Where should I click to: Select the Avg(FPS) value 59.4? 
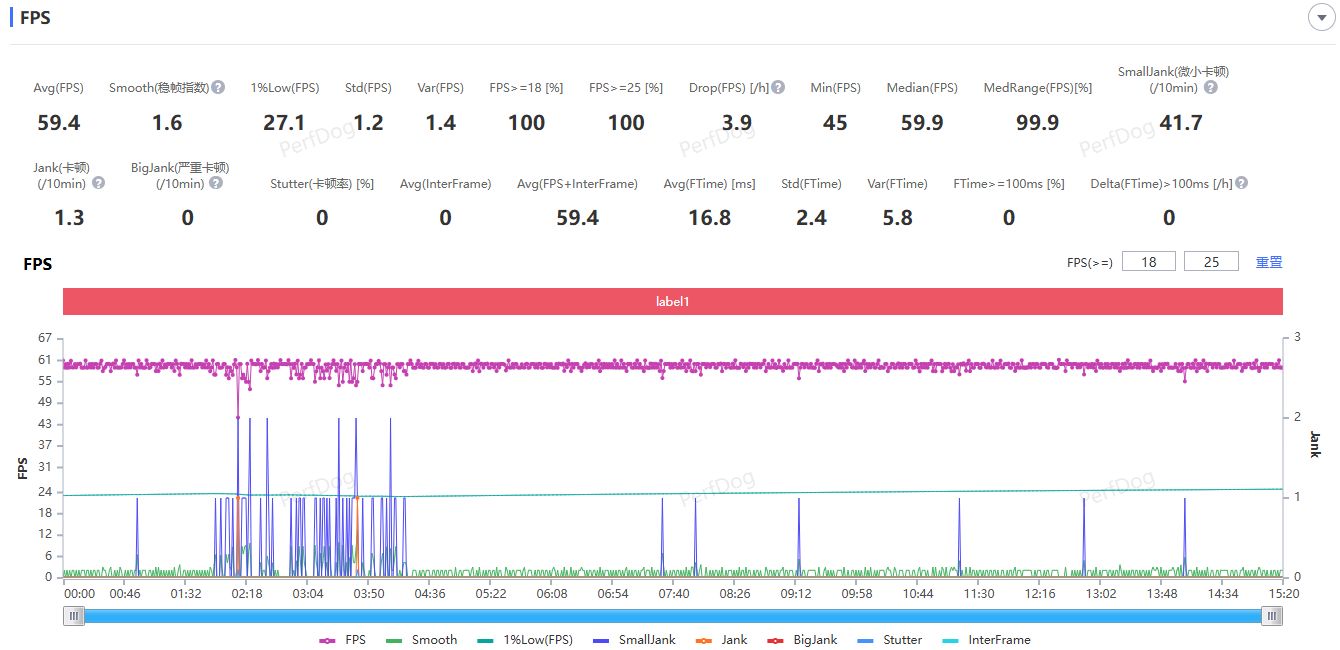(59, 123)
